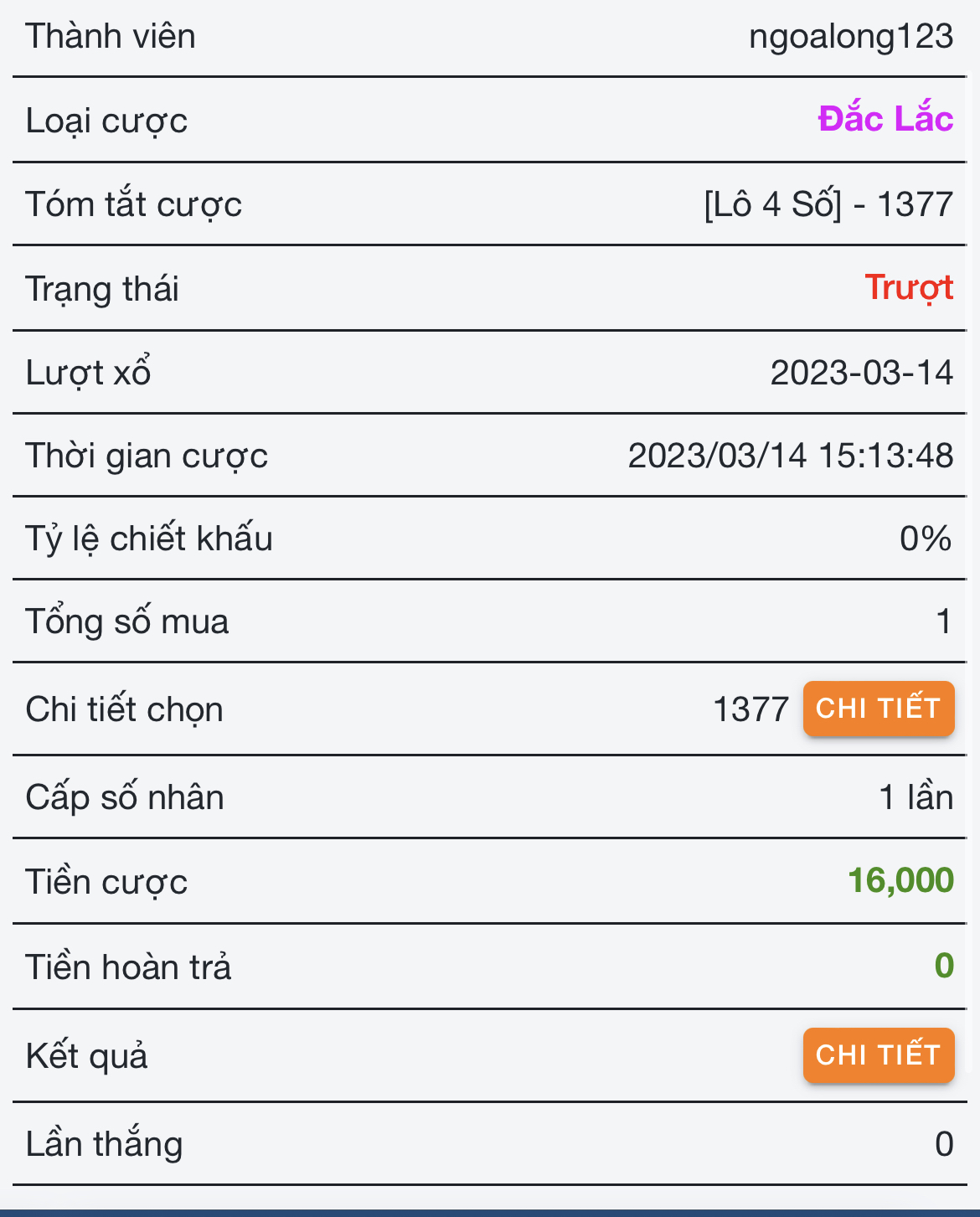The width and height of the screenshot is (980, 1217).
Task: Click the green refund amount 0
Action: (943, 966)
